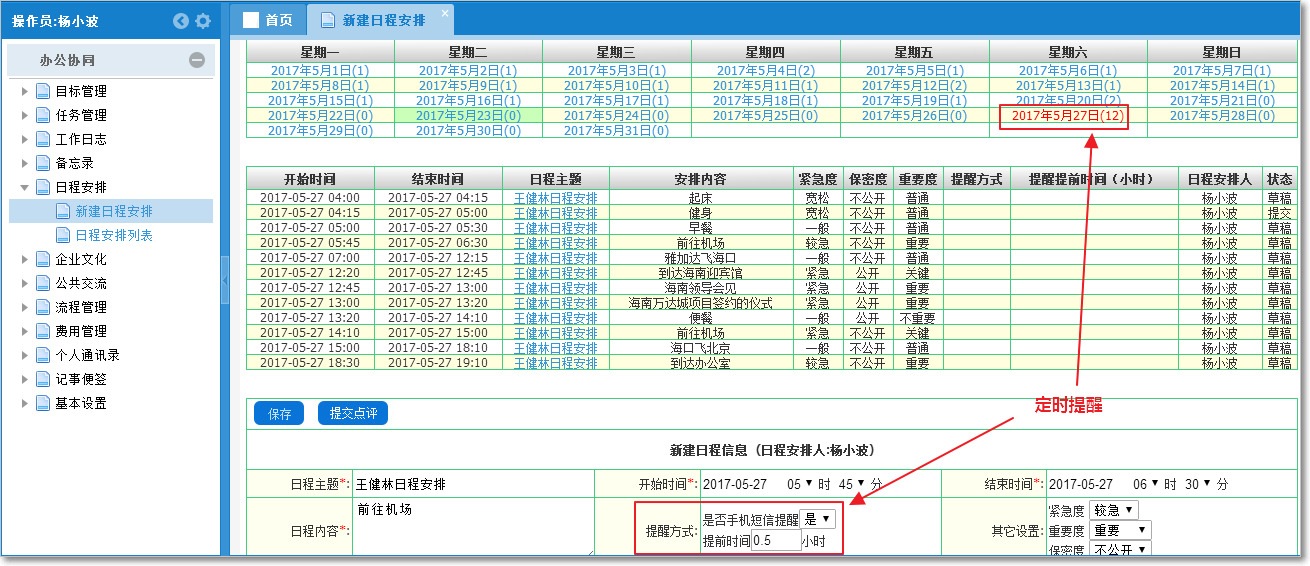Click the document icon next to 流程管理
Image resolution: width=1310 pixels, height=566 pixels.
tap(43, 307)
